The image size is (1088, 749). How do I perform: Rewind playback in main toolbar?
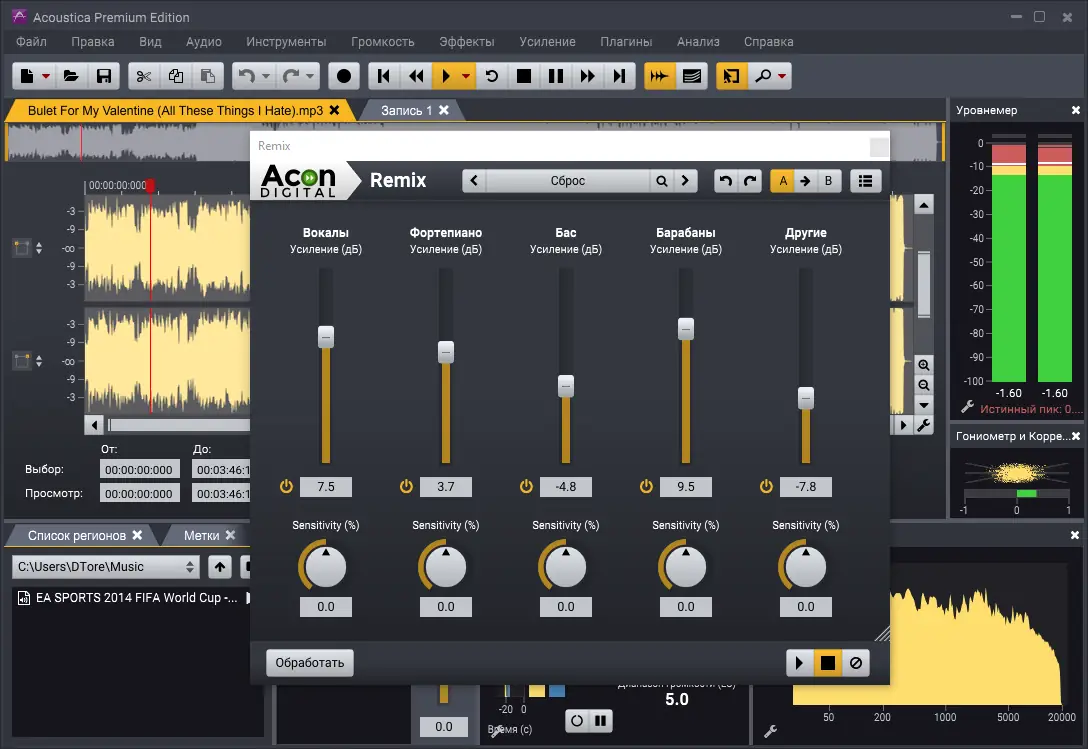tap(416, 76)
